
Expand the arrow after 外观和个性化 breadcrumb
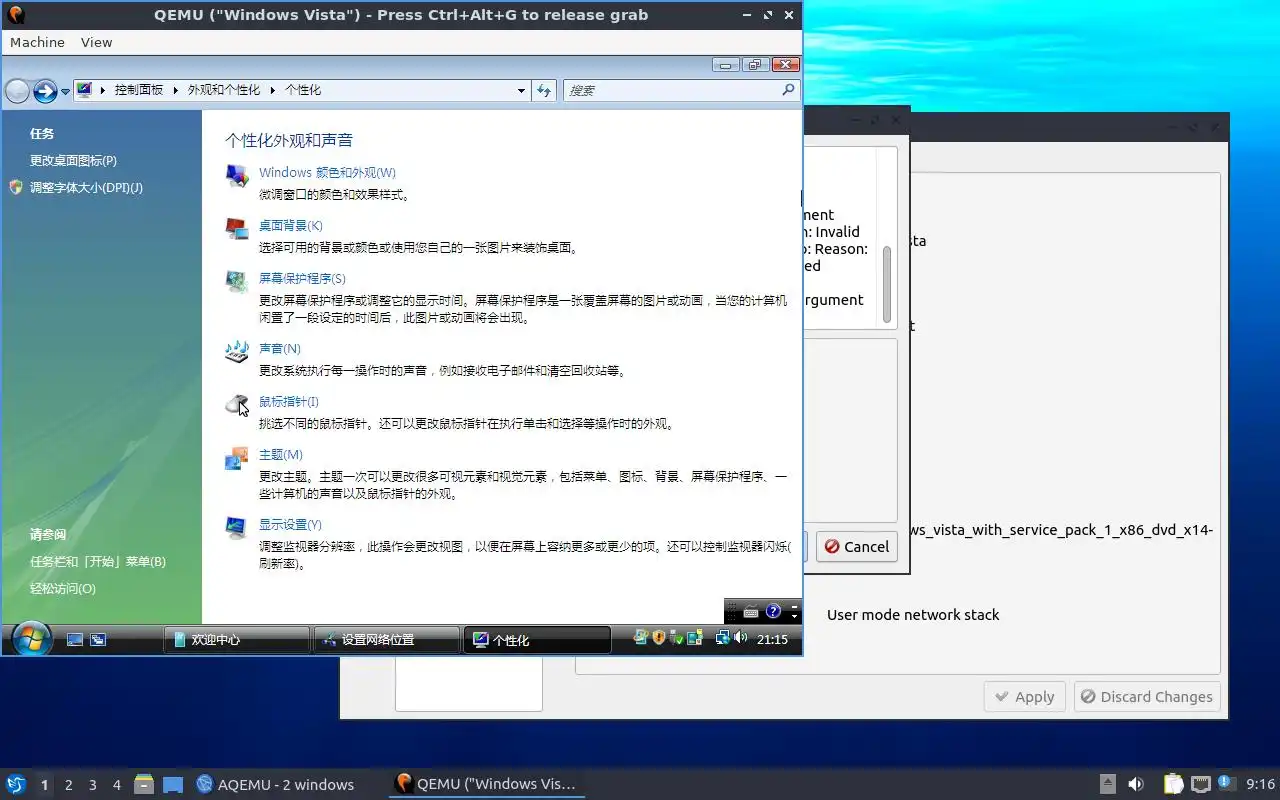(273, 90)
